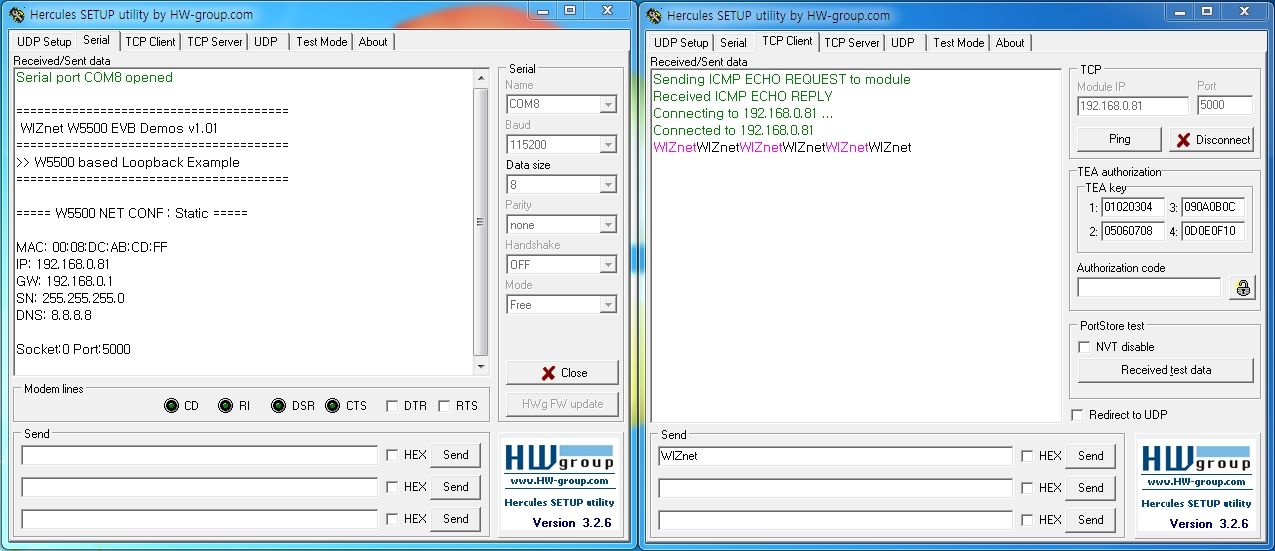The width and height of the screenshot is (1275, 551).
Task: Click the send field containing WIZnet
Action: (835, 456)
